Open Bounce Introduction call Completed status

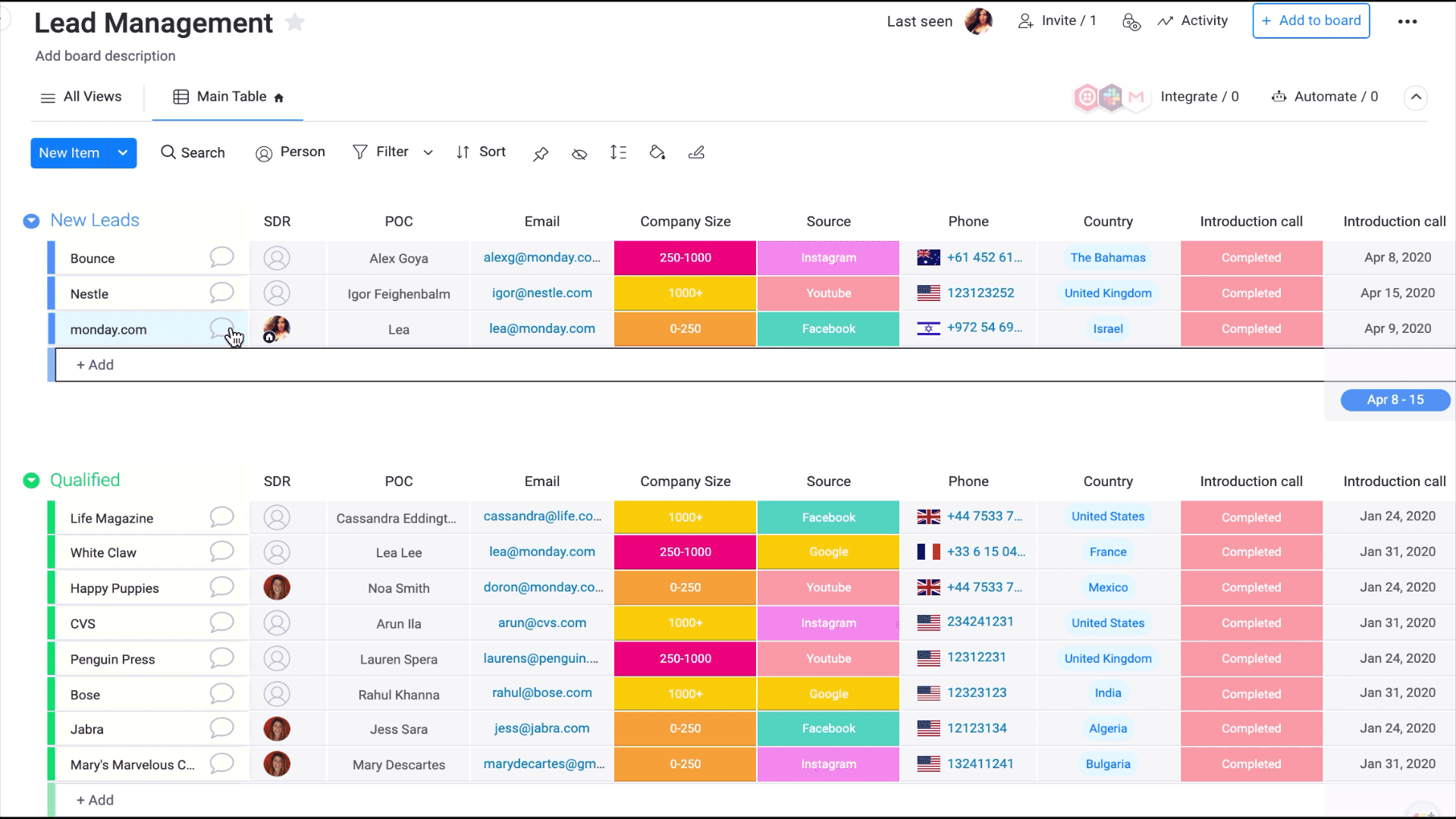coord(1251,258)
